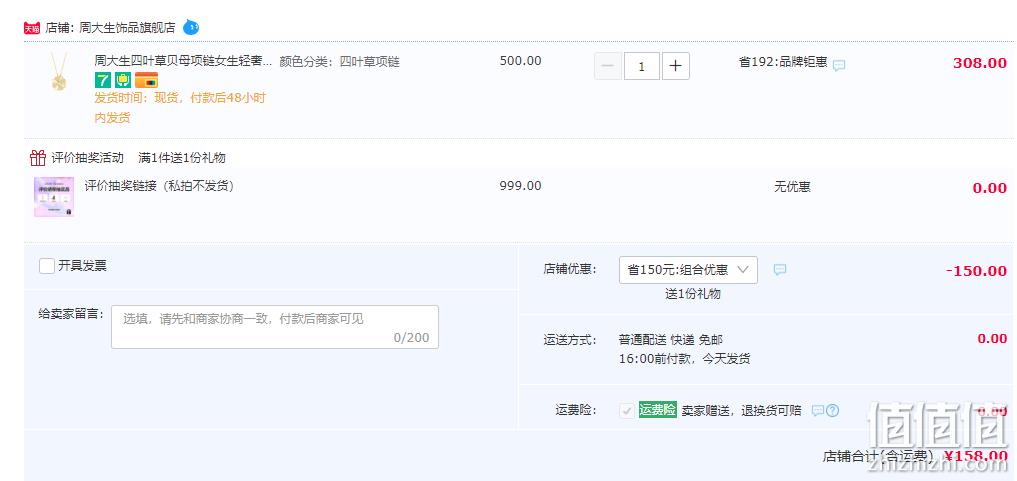The image size is (1017, 481).
Task: Open the question mark help for 运费险
Action: click(832, 410)
